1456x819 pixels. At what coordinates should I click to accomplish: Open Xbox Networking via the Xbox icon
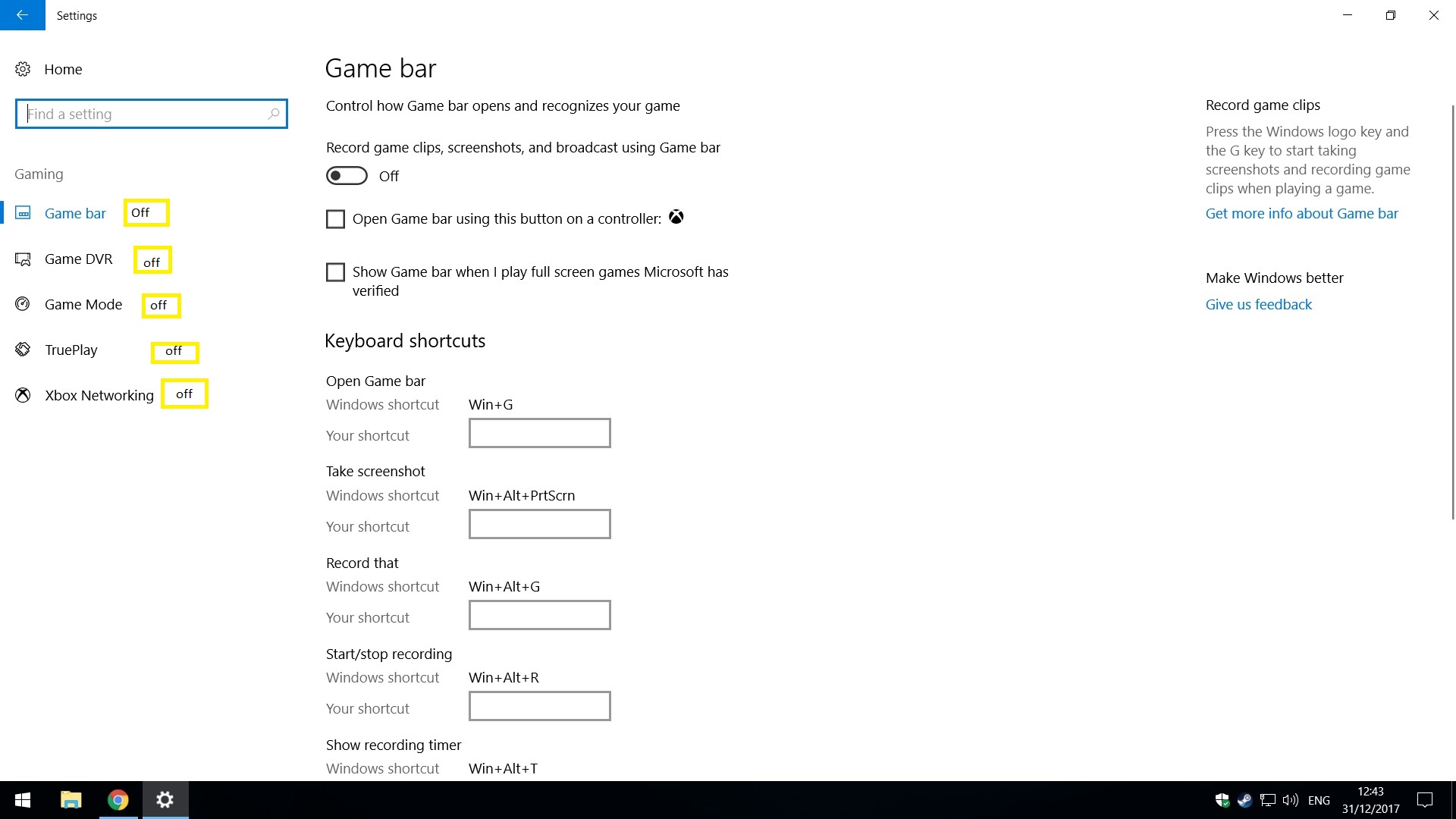point(23,394)
